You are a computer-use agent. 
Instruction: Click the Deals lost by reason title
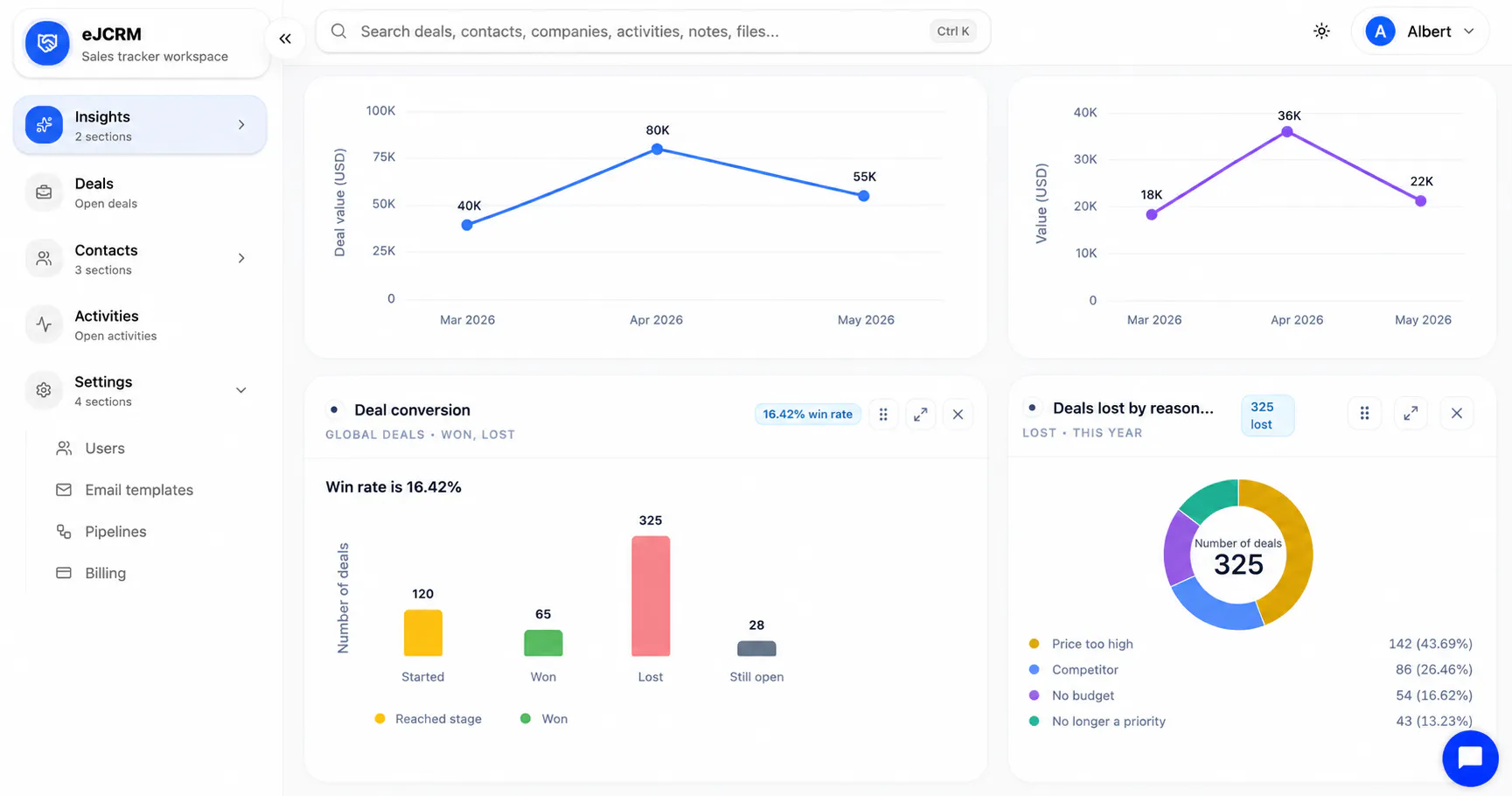pyautogui.click(x=1133, y=408)
